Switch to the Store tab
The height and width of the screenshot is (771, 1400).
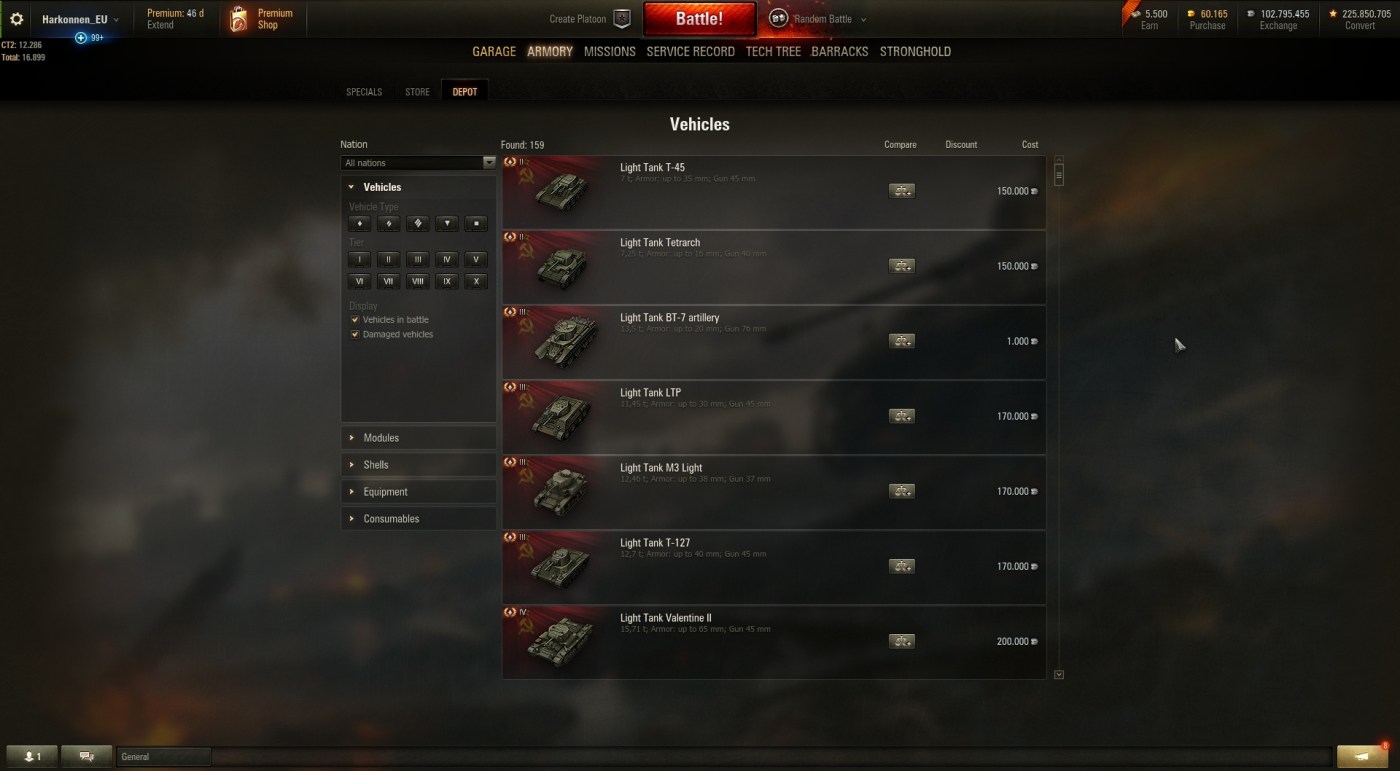(417, 92)
